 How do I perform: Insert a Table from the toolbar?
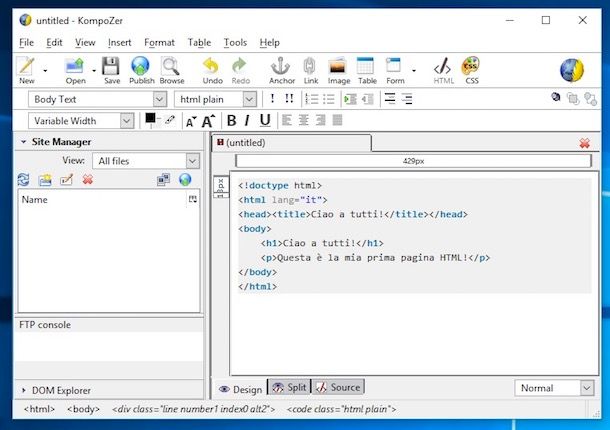point(367,70)
